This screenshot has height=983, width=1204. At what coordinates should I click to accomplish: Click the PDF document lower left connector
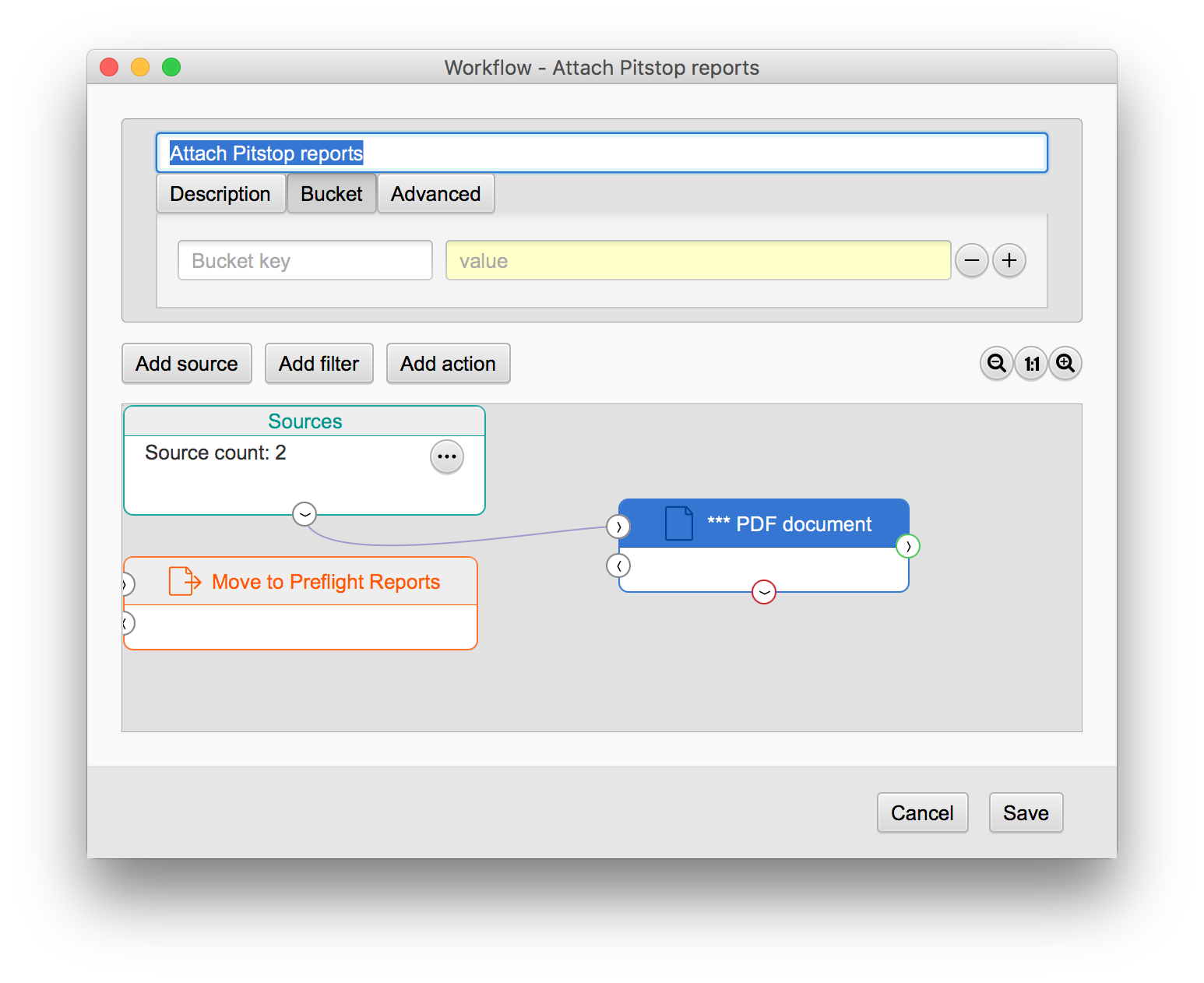tap(618, 565)
